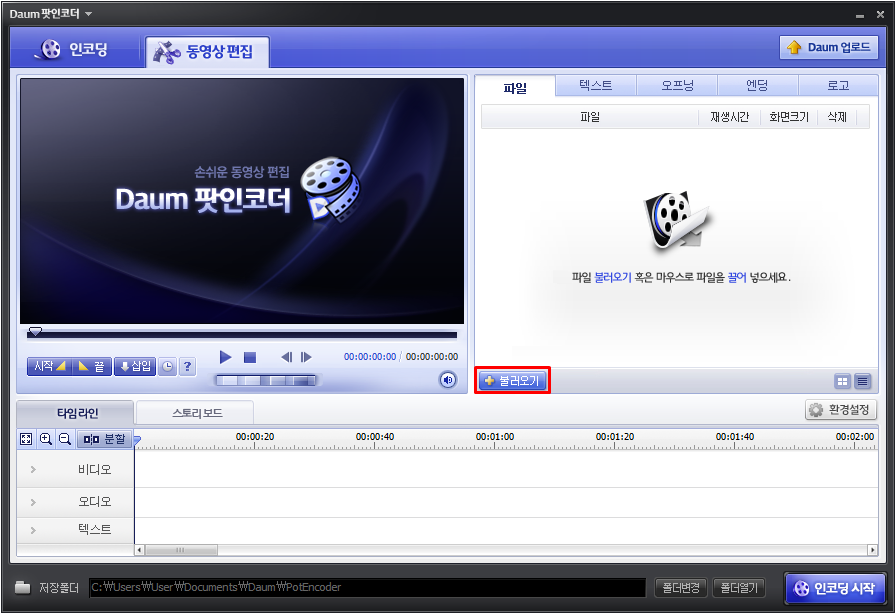Open the 파일 tab
Screen dimensions: 896x613
click(515, 87)
